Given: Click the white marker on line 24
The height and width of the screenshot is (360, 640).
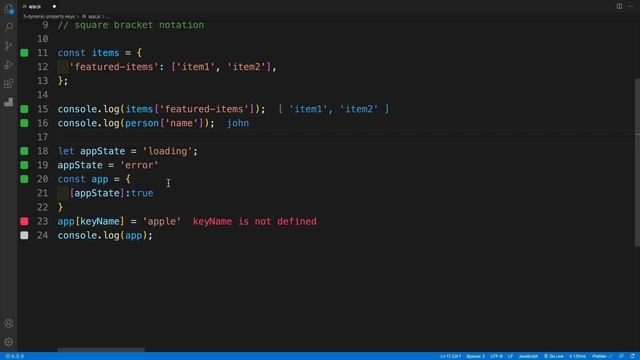Looking at the screenshot, I should (x=24, y=235).
